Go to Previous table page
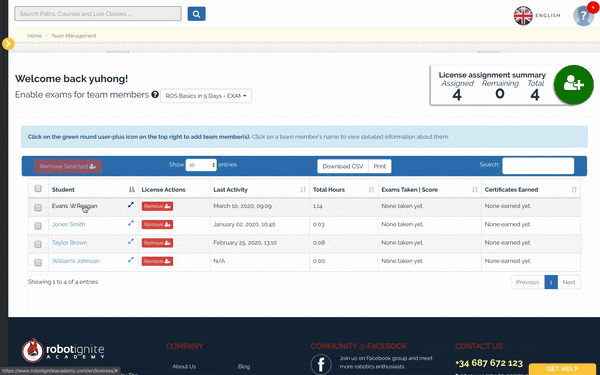The image size is (600, 375). tap(527, 282)
